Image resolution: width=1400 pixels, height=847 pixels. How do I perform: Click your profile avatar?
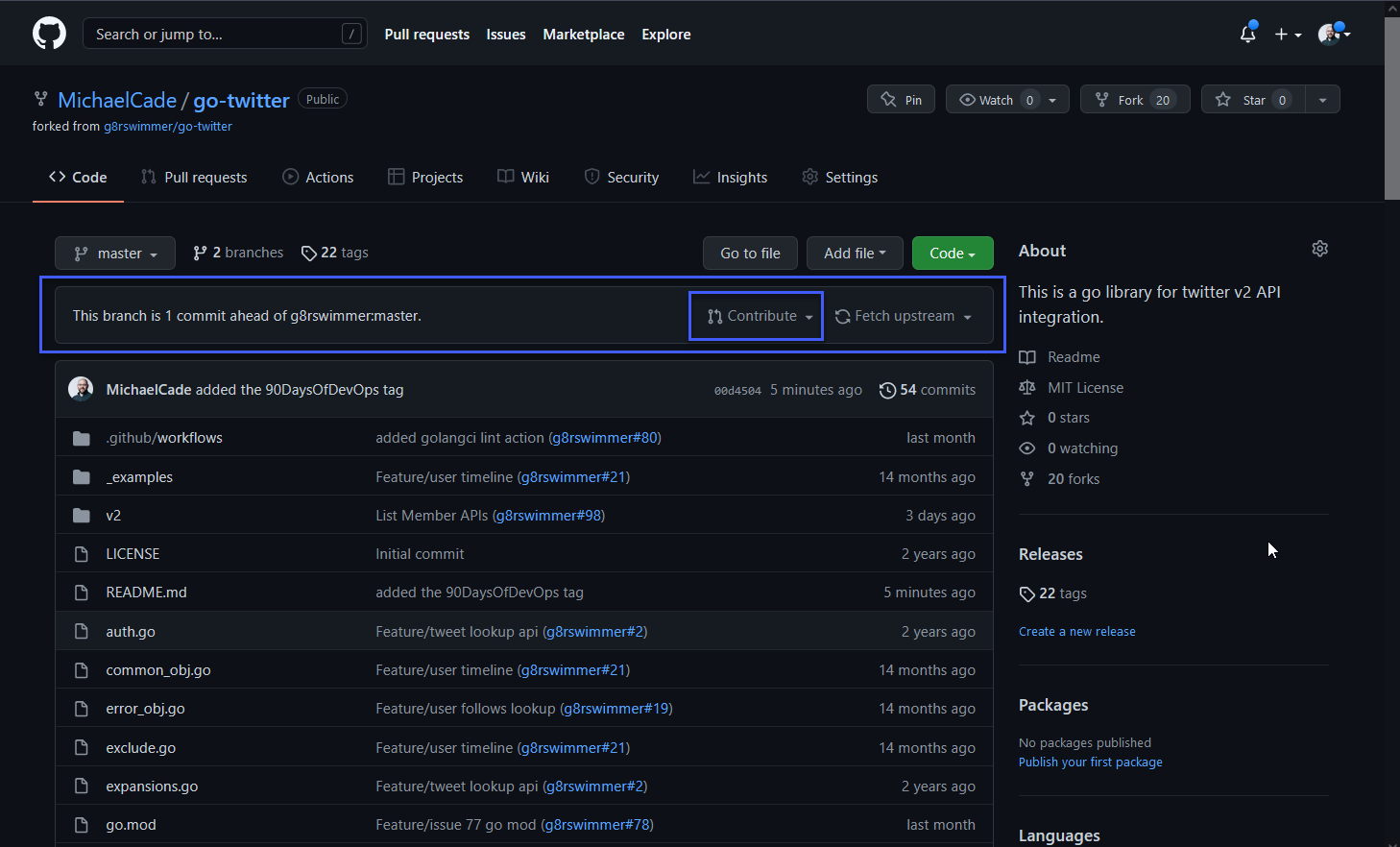point(1330,34)
